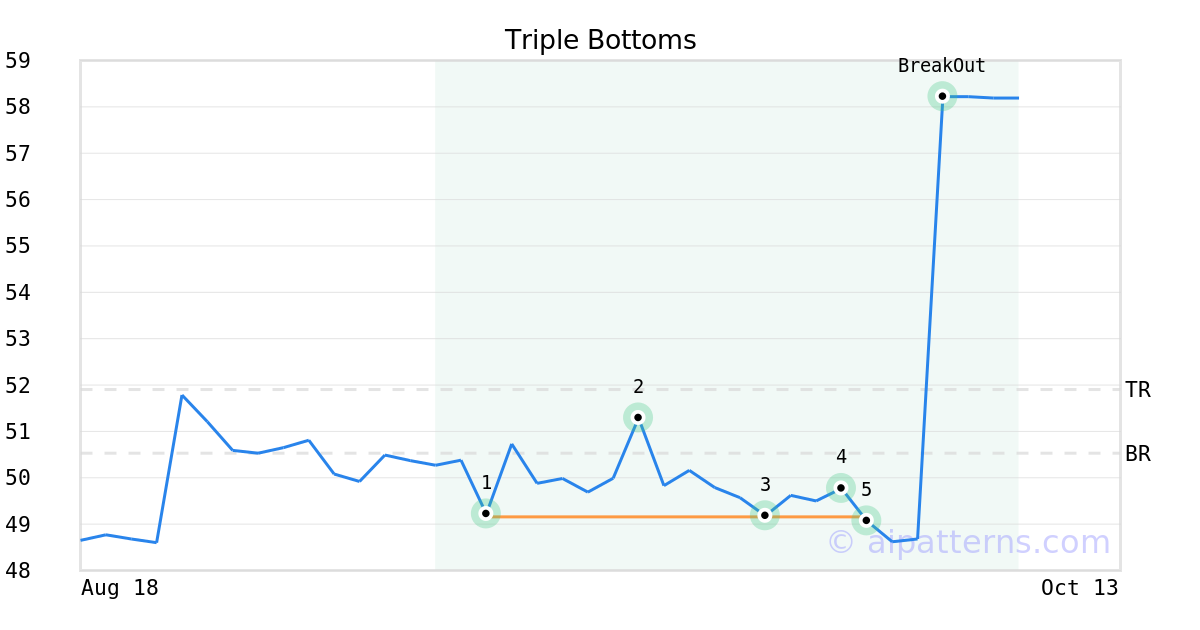
Task: Select the 50 value on price axis
Action: tap(18, 478)
